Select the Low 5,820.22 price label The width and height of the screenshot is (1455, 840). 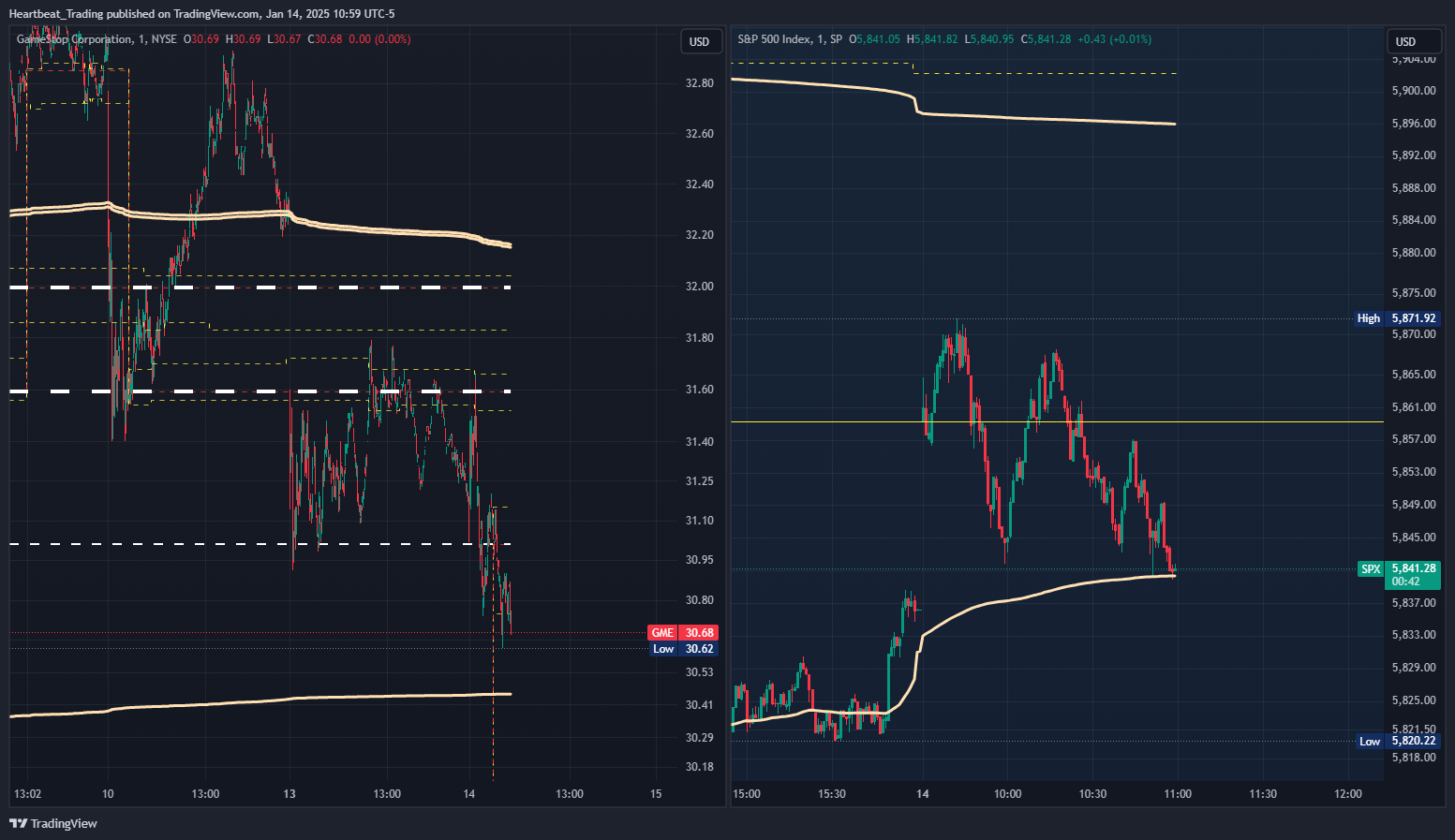click(1399, 741)
